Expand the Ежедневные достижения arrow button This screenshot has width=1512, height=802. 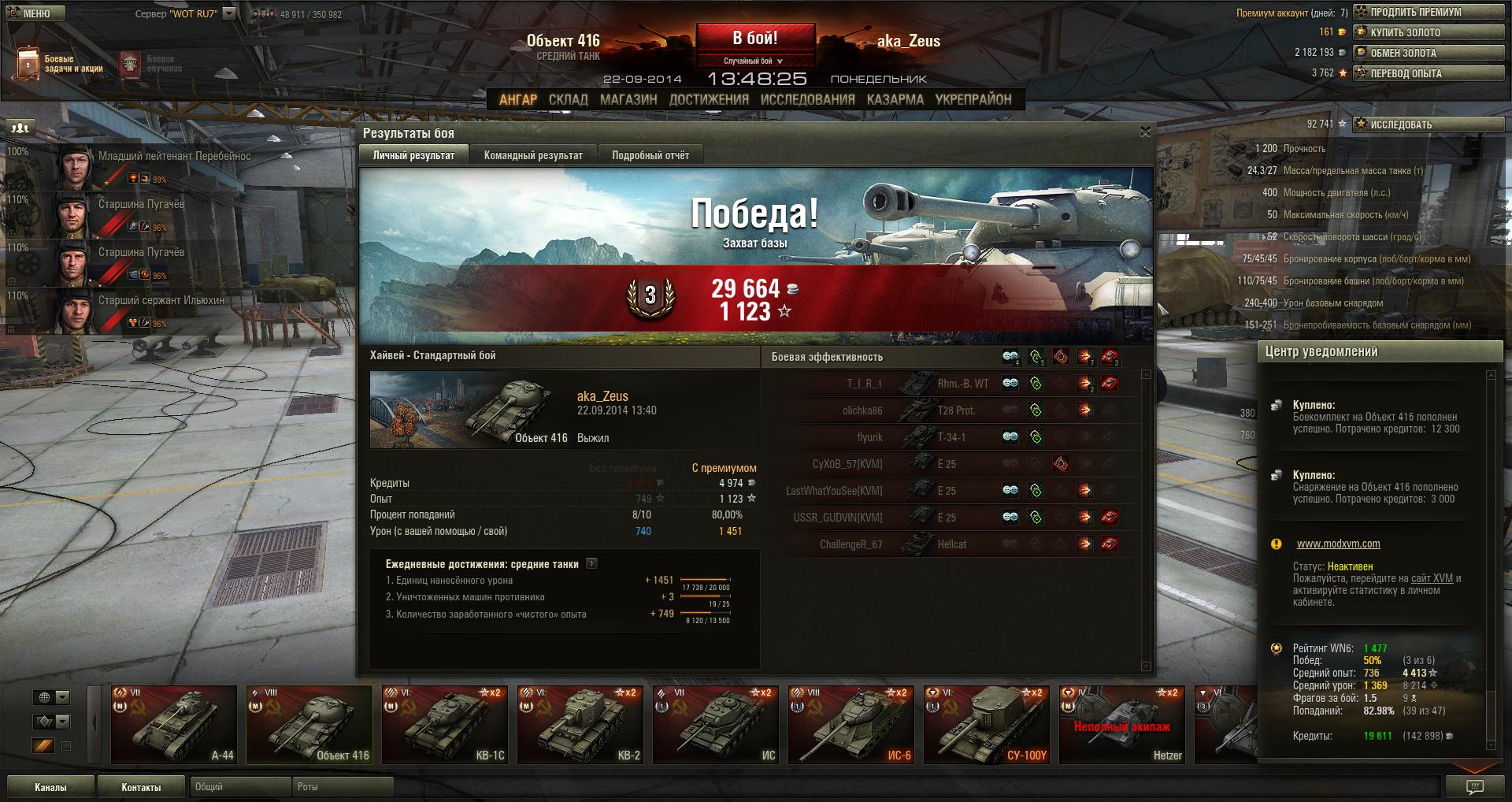(x=591, y=564)
